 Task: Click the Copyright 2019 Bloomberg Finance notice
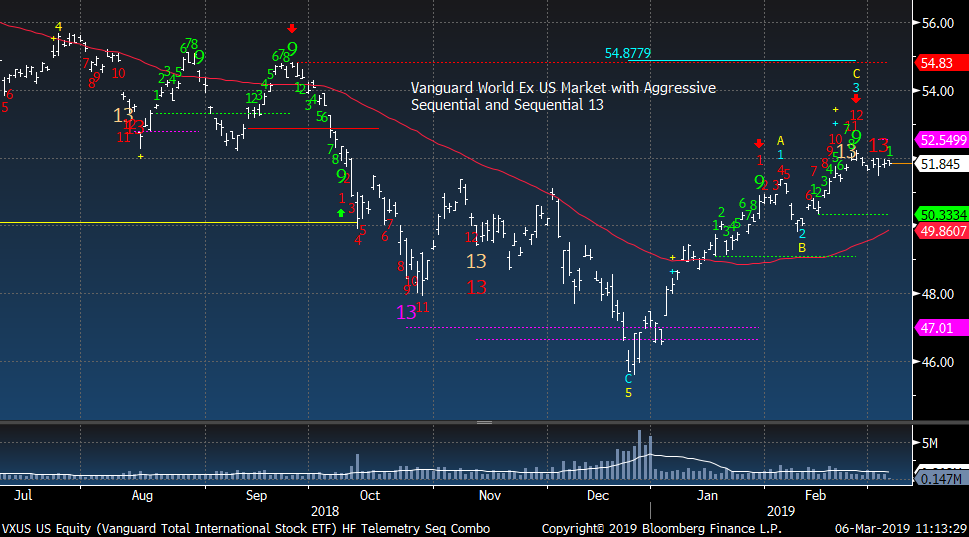661,529
